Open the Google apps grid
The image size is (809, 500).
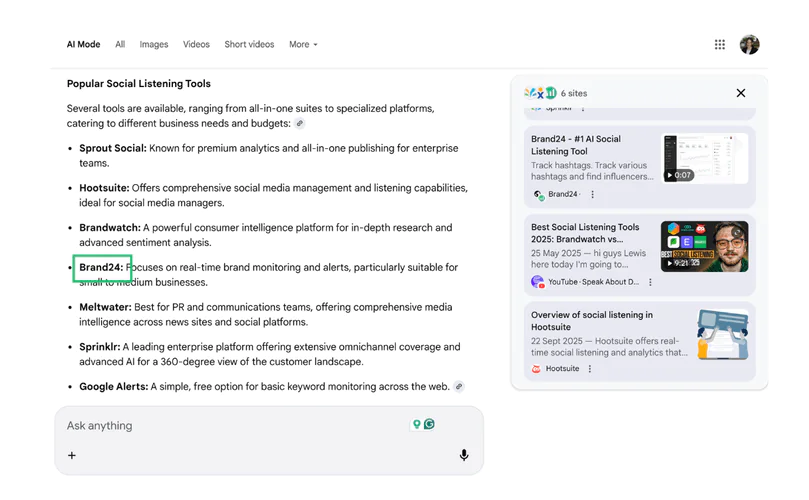[719, 45]
